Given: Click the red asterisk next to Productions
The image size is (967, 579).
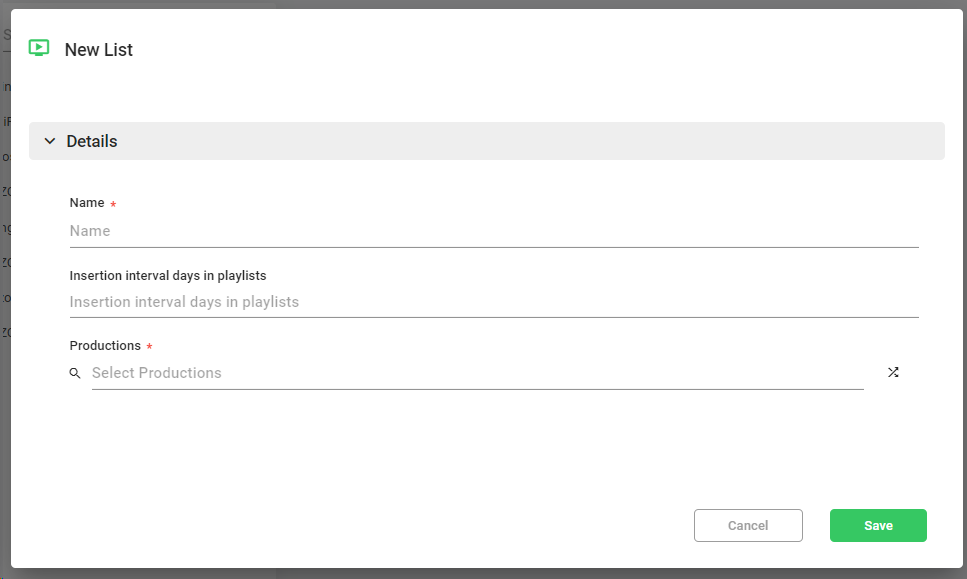Looking at the screenshot, I should (149, 348).
